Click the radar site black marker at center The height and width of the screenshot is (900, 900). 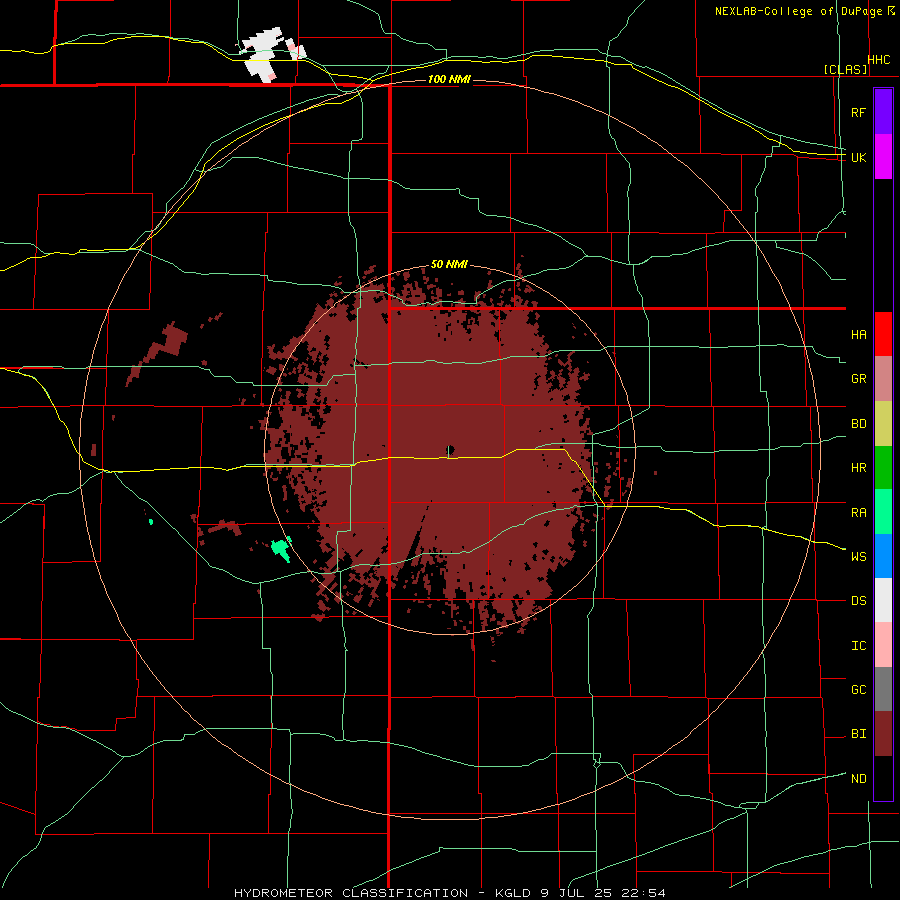(451, 449)
